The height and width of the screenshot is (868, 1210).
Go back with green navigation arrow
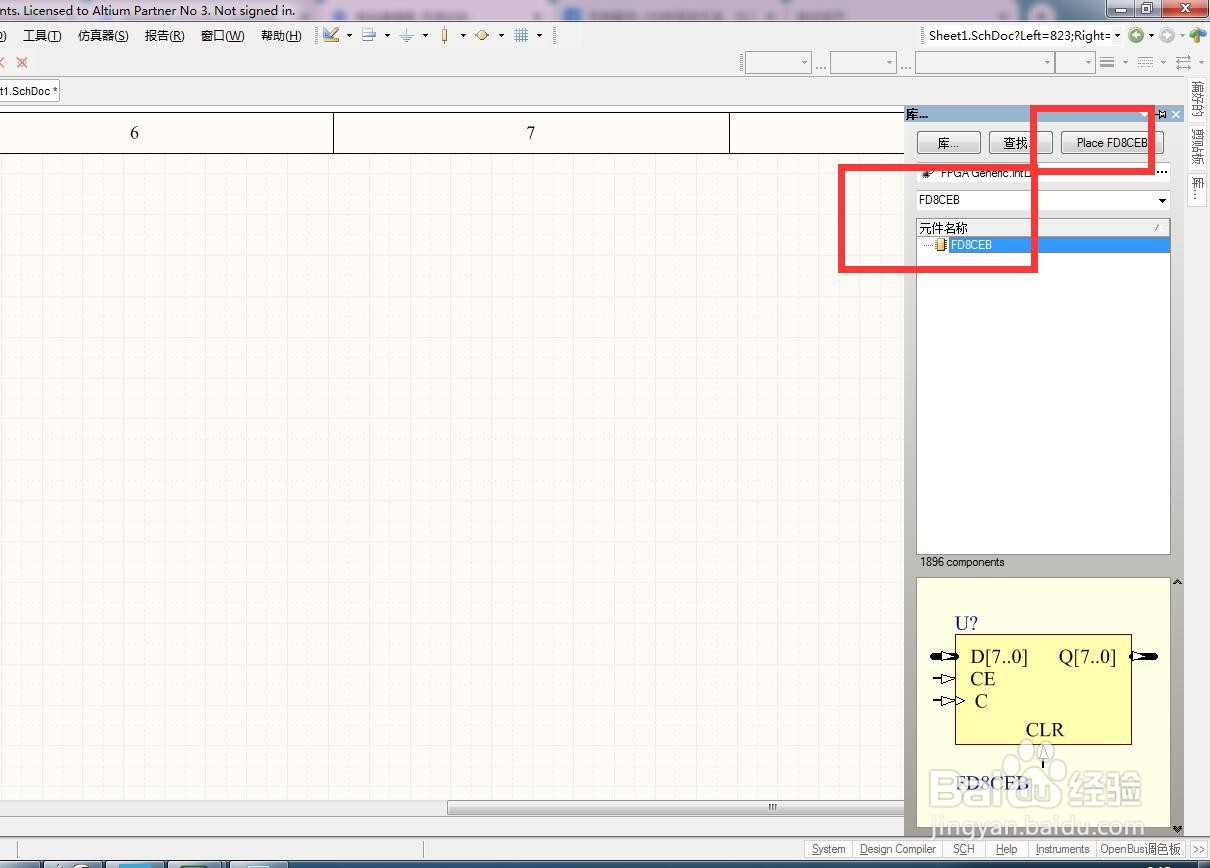(x=1136, y=35)
